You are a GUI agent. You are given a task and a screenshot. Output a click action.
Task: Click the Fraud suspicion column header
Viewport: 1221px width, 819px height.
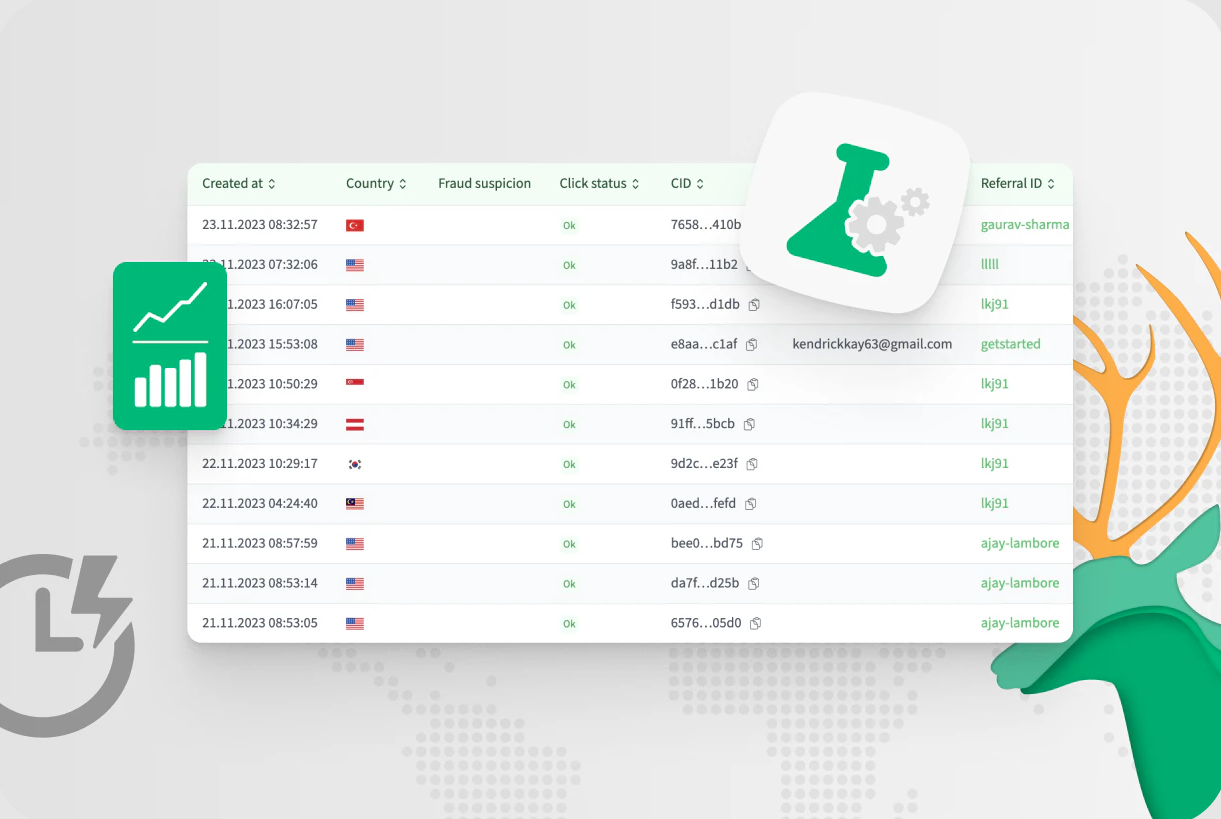tap(484, 184)
